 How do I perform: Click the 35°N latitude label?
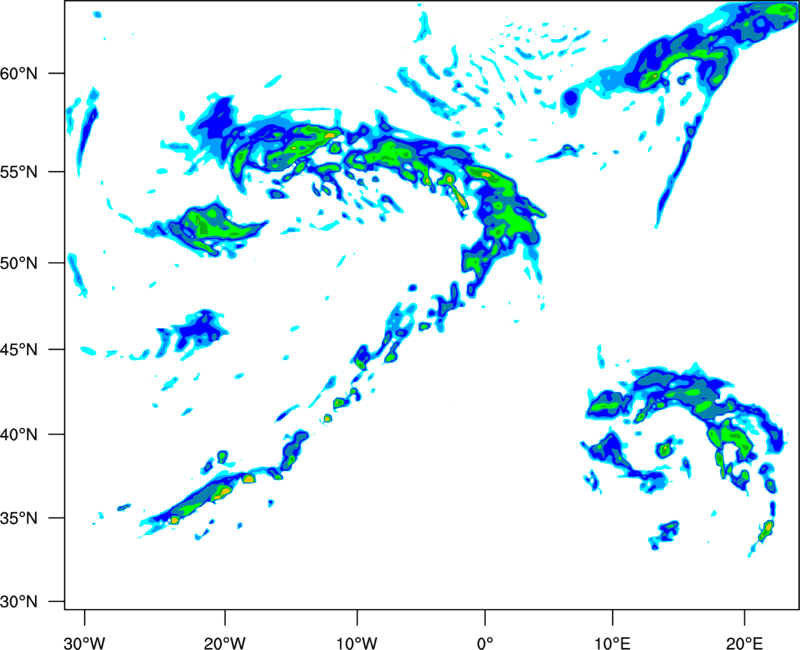[19, 518]
